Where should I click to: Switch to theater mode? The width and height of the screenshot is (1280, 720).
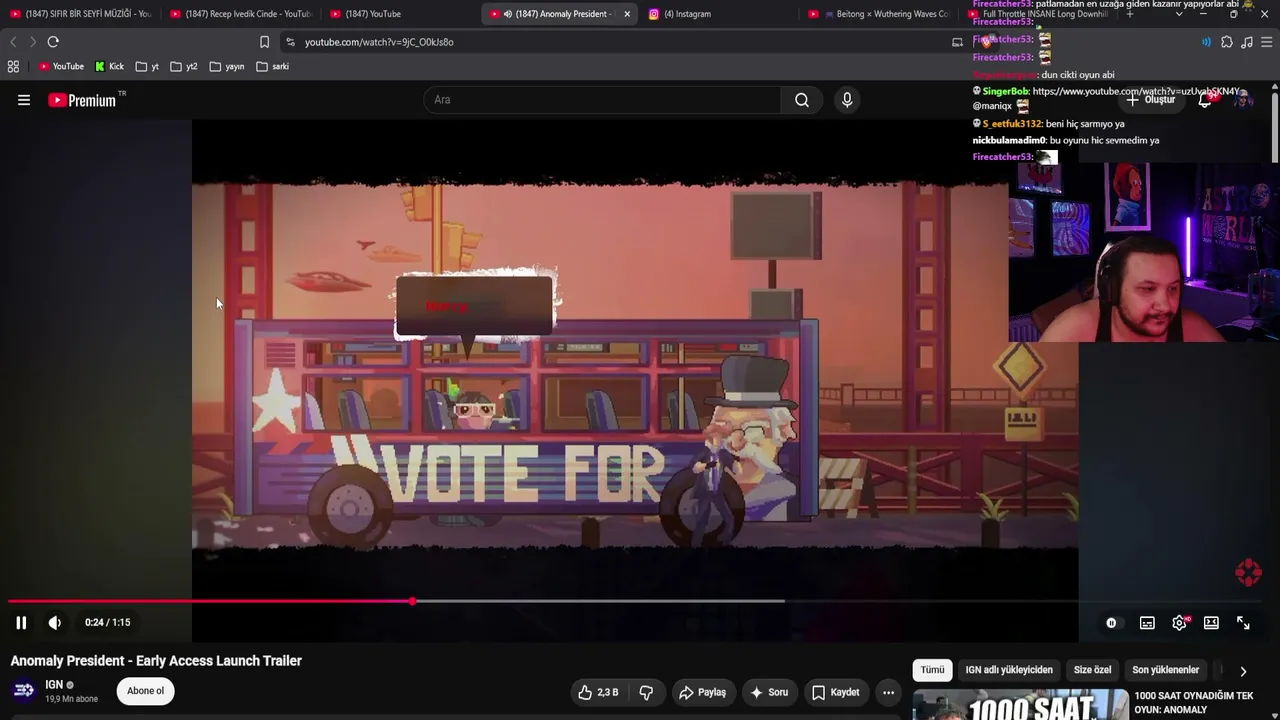(x=1211, y=623)
